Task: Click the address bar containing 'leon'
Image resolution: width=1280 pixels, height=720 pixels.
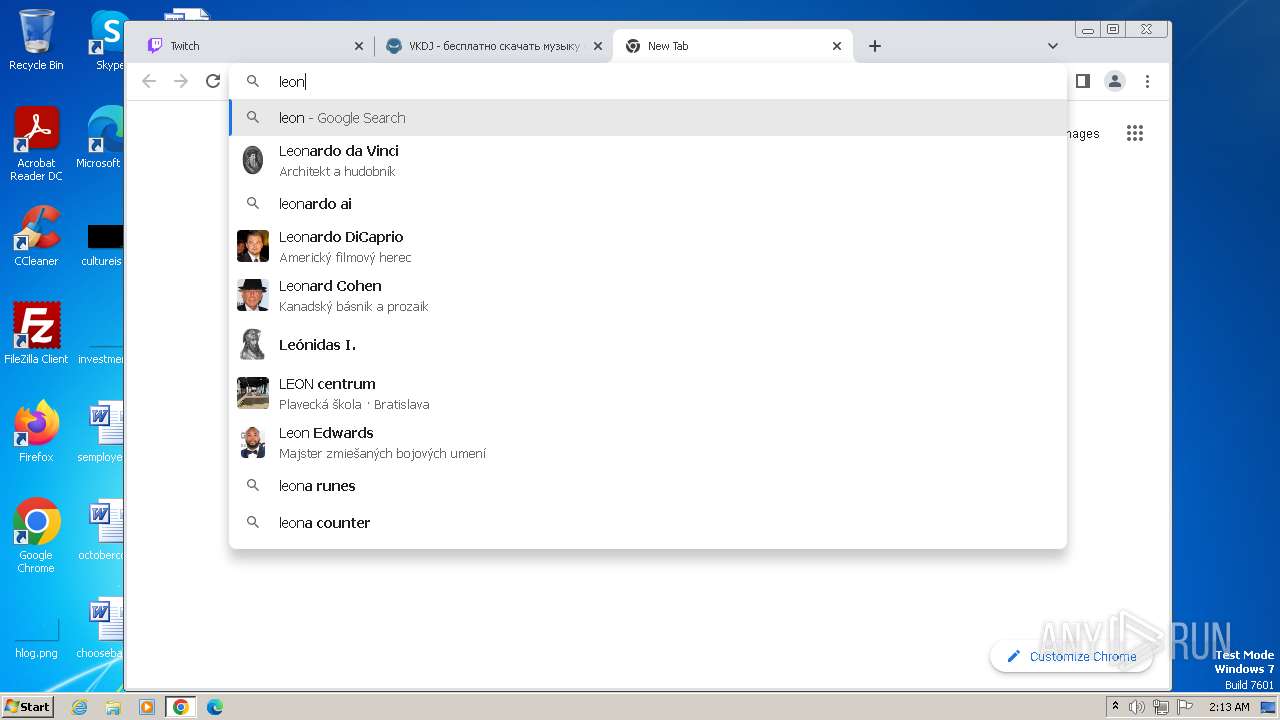Action: click(x=648, y=82)
